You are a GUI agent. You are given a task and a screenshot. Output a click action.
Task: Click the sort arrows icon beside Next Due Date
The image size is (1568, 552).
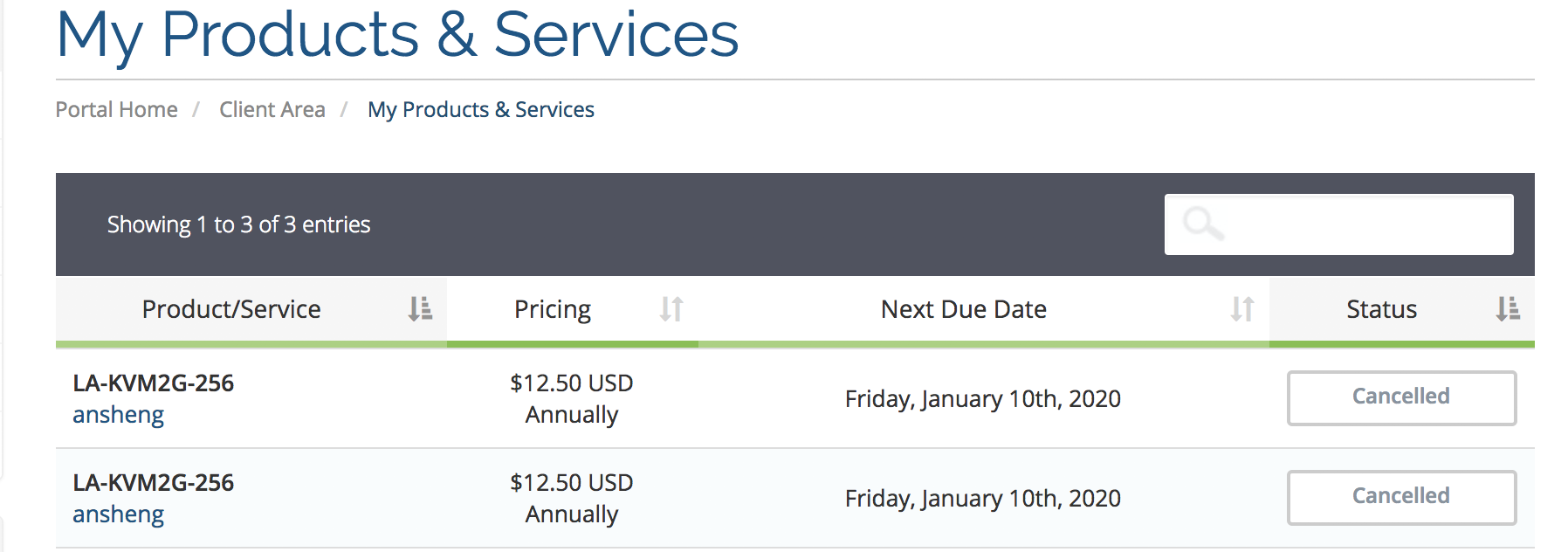(x=1242, y=308)
